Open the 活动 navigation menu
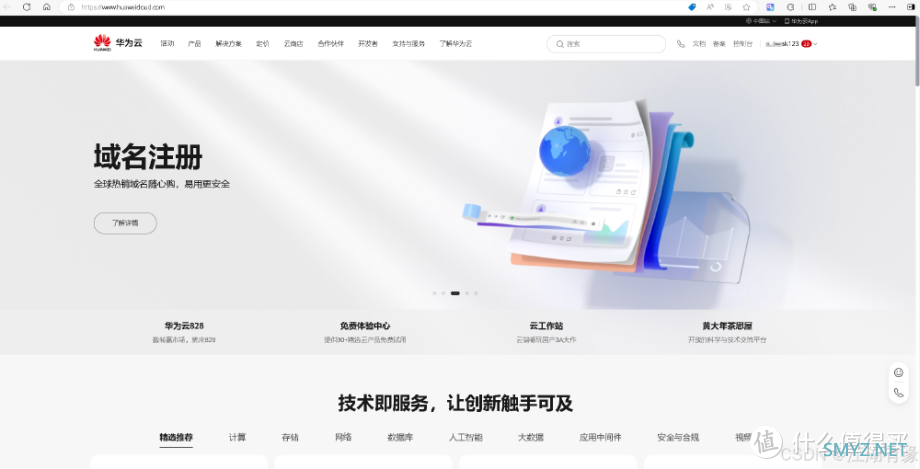Viewport: 920px width, 469px height. coord(167,44)
